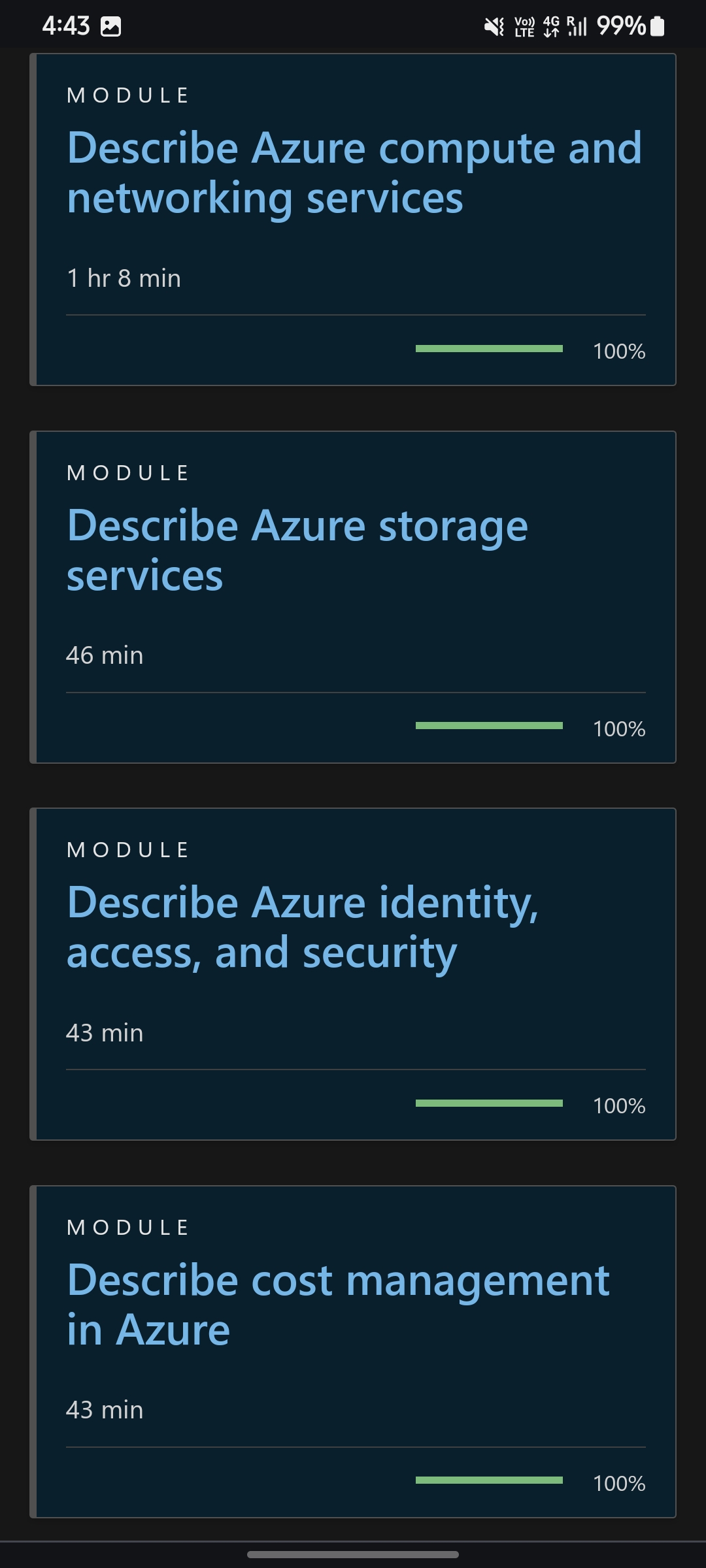Tap the MODULE label on the cost management card
The height and width of the screenshot is (1568, 706).
128,1226
